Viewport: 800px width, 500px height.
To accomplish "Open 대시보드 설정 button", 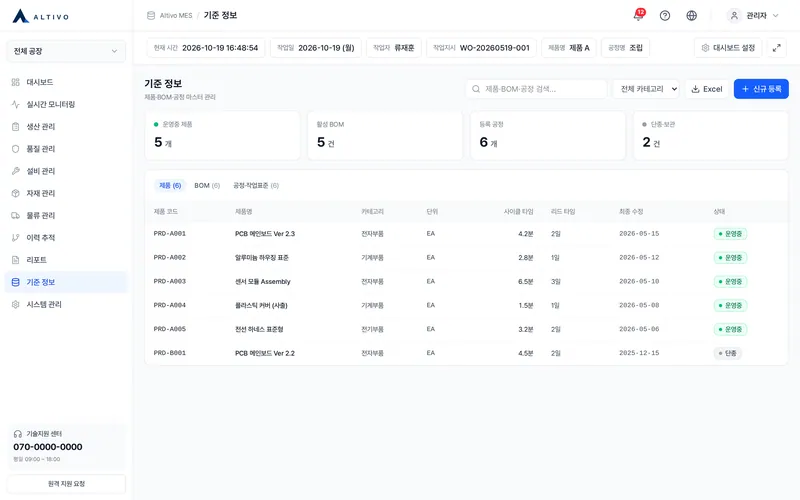I will click(x=728, y=48).
